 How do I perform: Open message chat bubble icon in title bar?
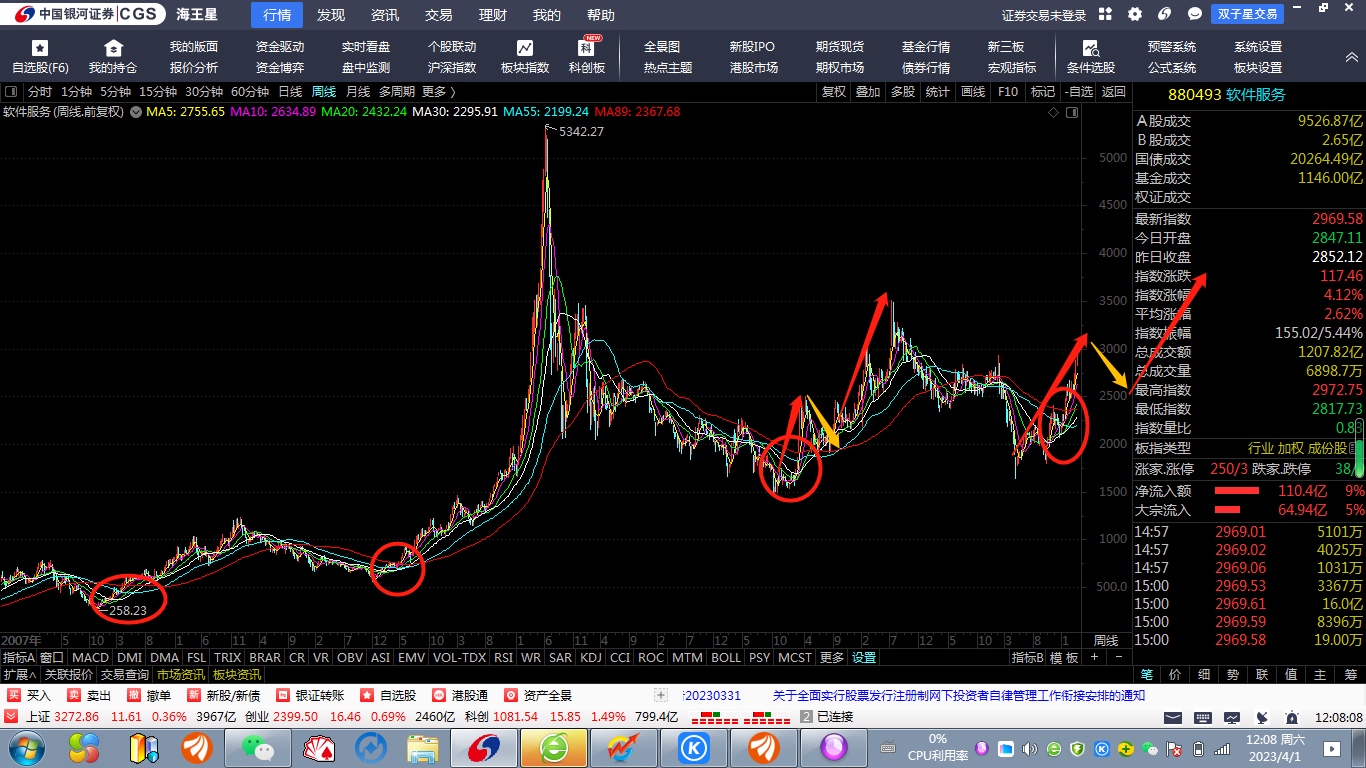click(1194, 14)
